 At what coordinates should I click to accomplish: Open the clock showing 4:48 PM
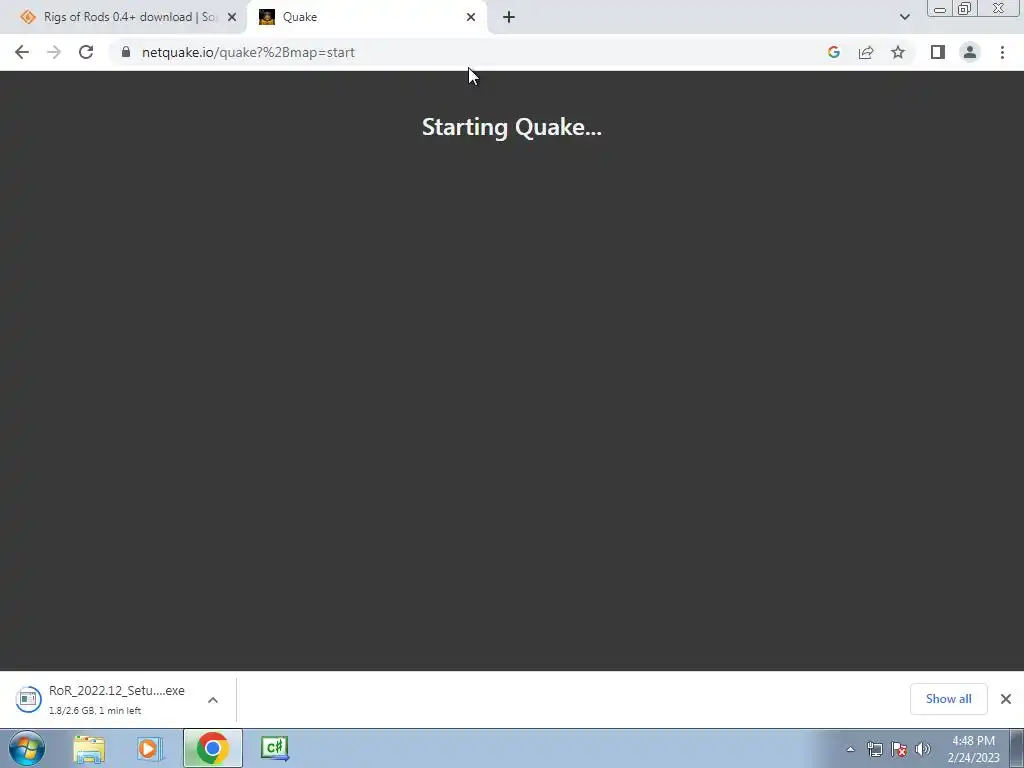pos(973,749)
